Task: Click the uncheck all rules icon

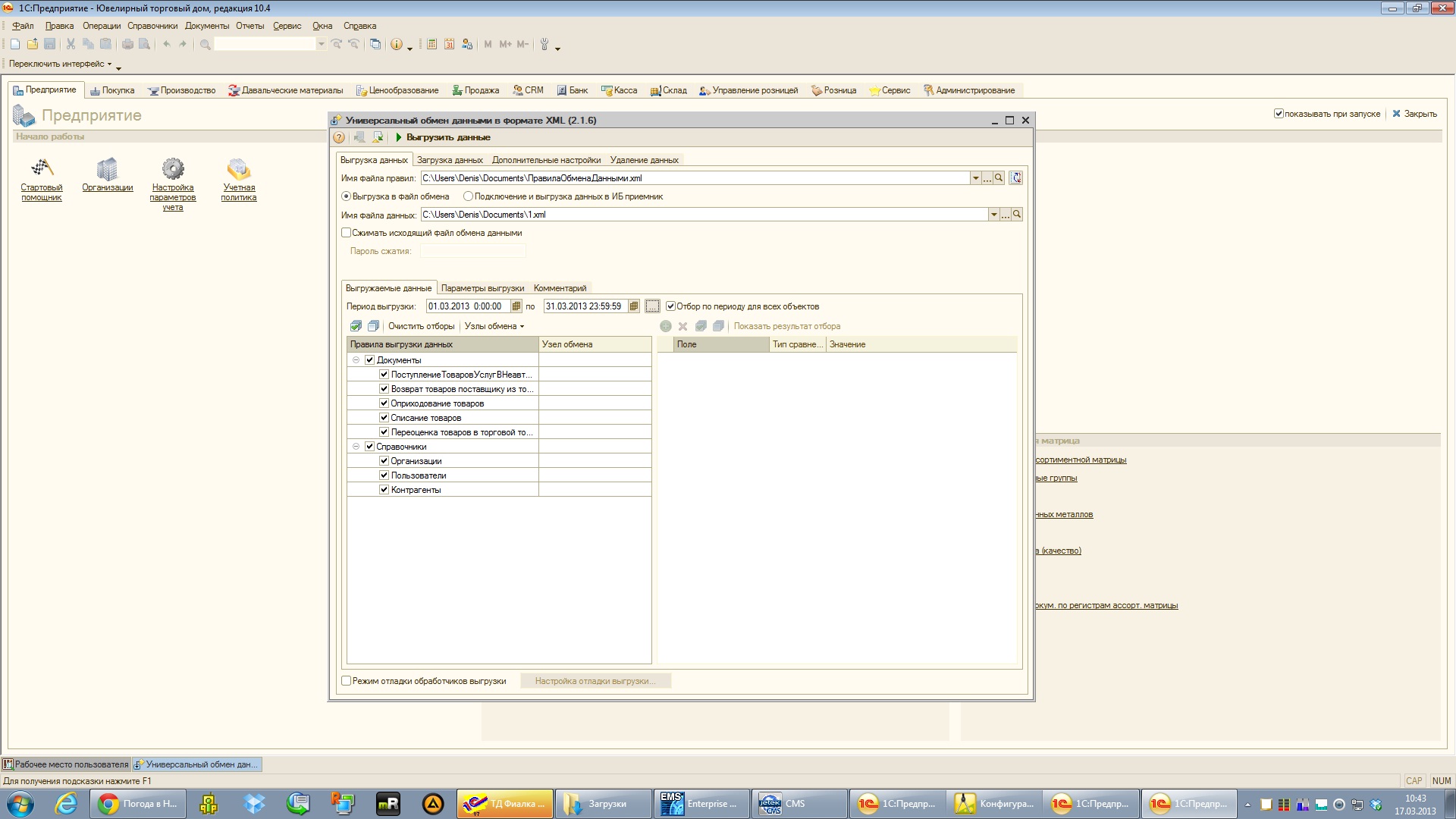Action: tap(373, 326)
